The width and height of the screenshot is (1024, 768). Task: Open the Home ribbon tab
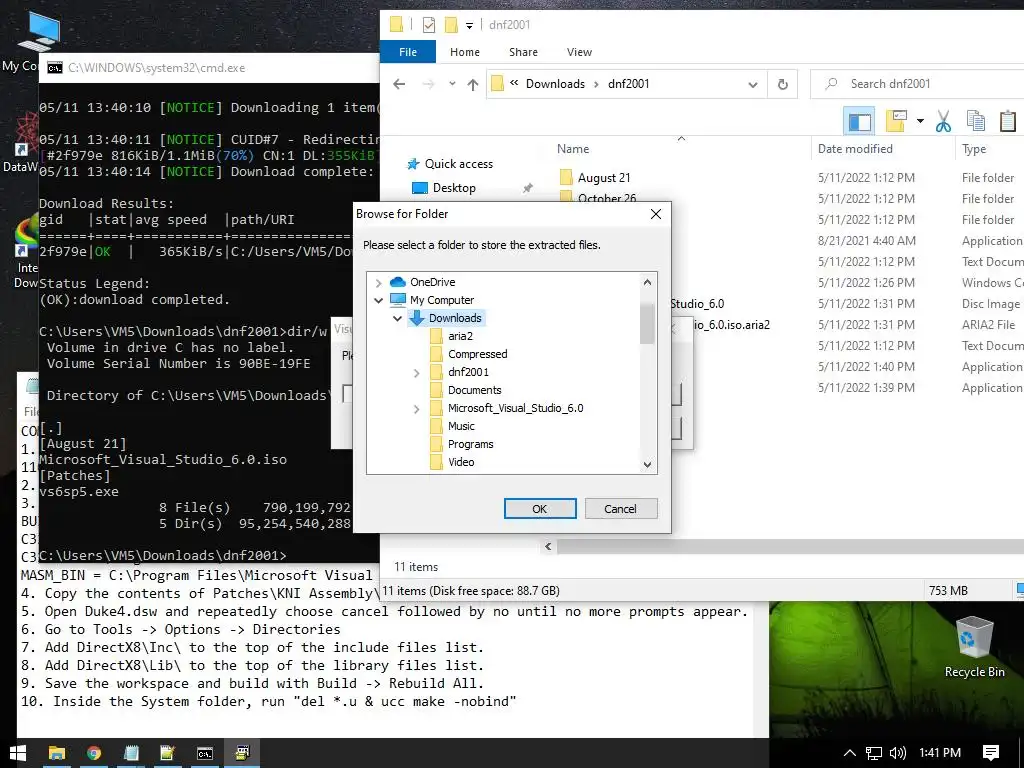[464, 52]
